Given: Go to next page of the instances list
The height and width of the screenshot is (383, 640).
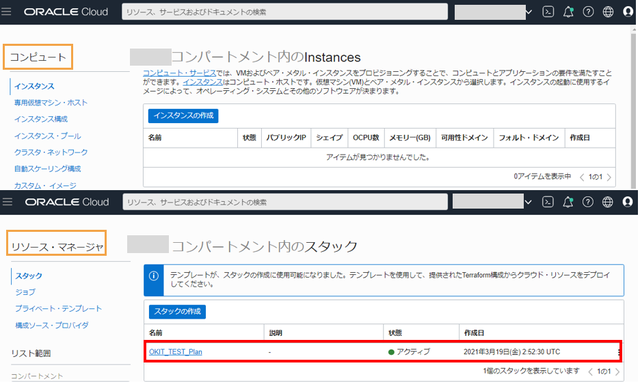Looking at the screenshot, I should [x=609, y=177].
